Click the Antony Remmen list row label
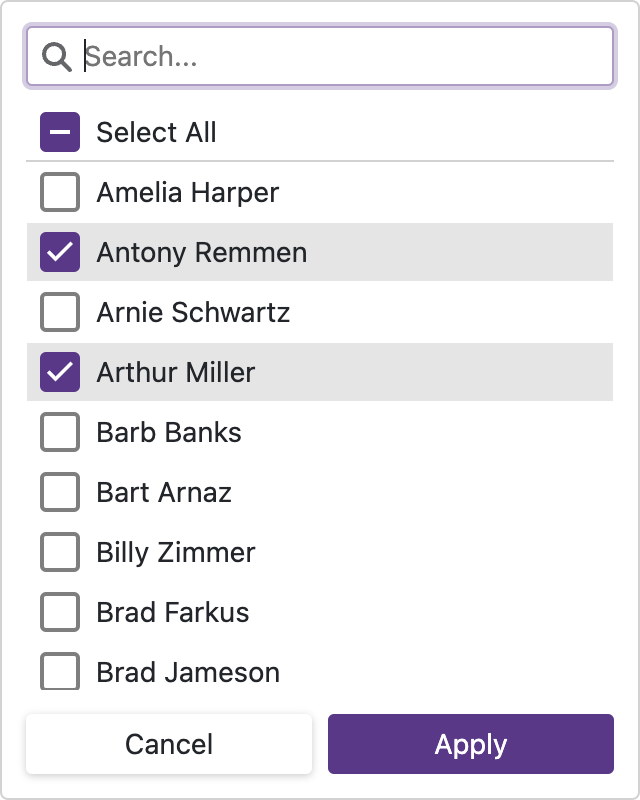640x800 pixels. (201, 252)
